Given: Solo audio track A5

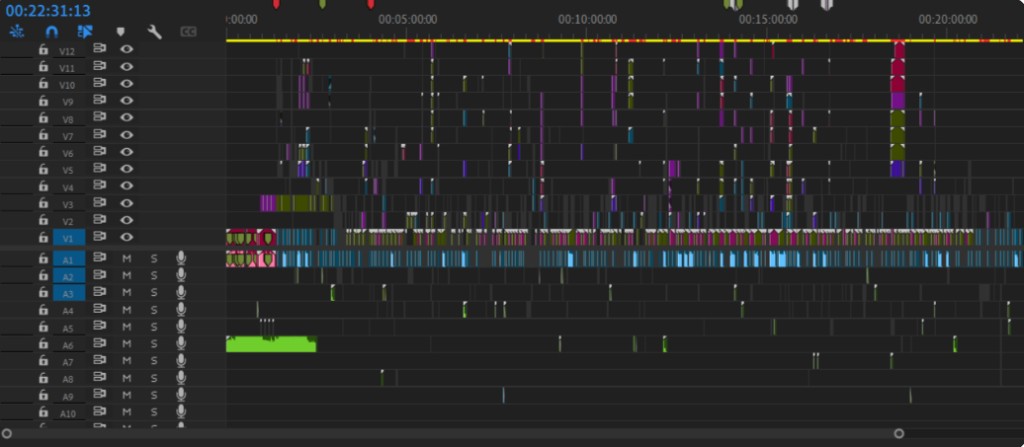Looking at the screenshot, I should tap(153, 327).
